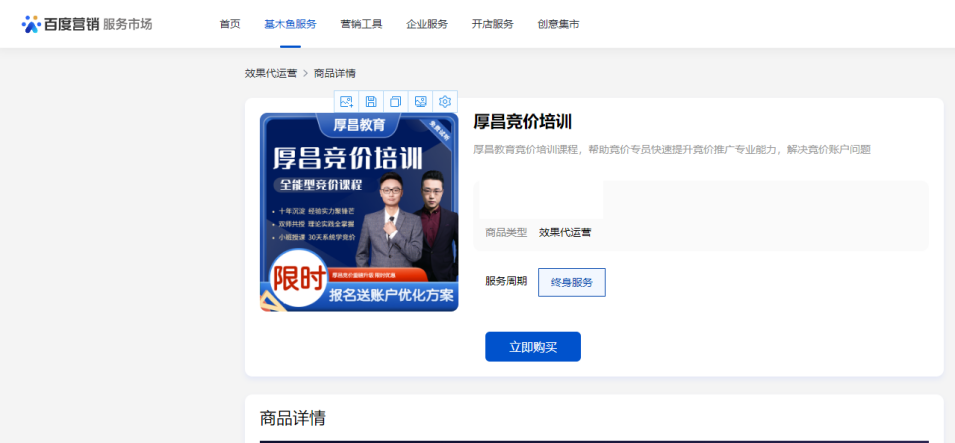The image size is (955, 443).
Task: Click the 厚昌竞价培训 product cover image
Action: (359, 212)
